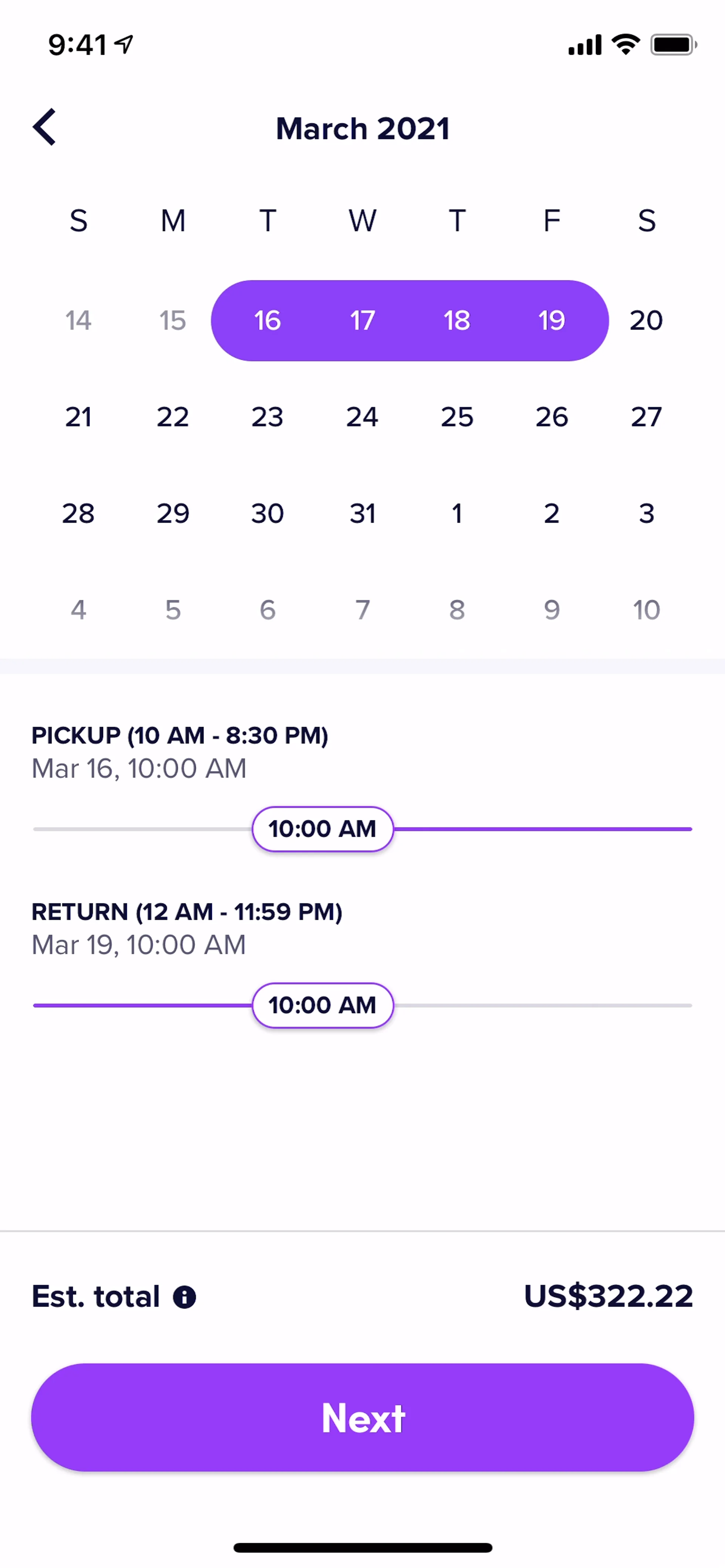The image size is (725, 1568).
Task: Select March 19 on the calendar
Action: 552,321
